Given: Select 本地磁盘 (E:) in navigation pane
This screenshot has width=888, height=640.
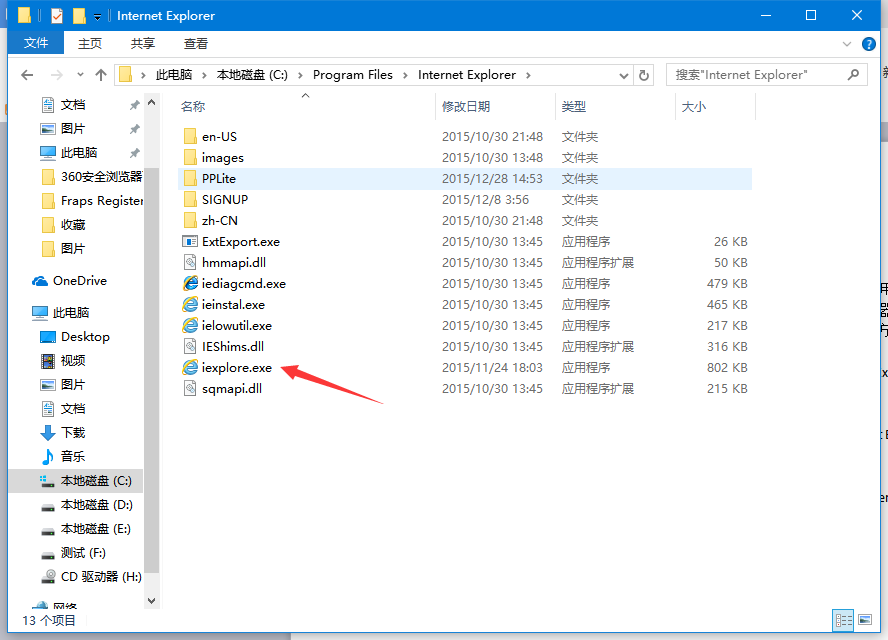Looking at the screenshot, I should click(x=96, y=528).
